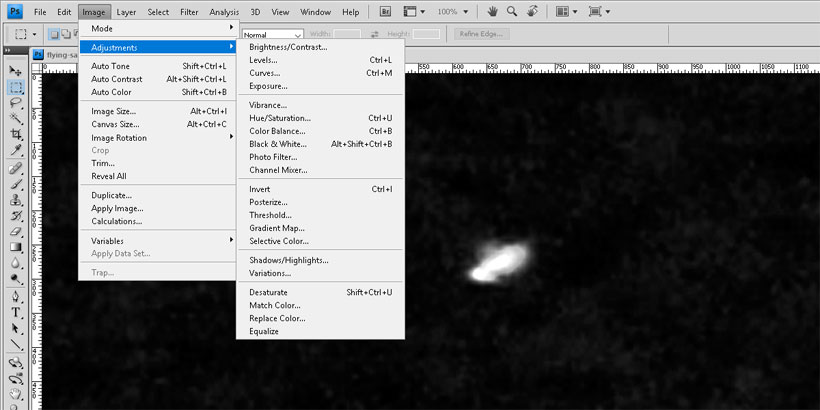This screenshot has width=820, height=410.
Task: Select the Eyedropper tool
Action: [16, 151]
